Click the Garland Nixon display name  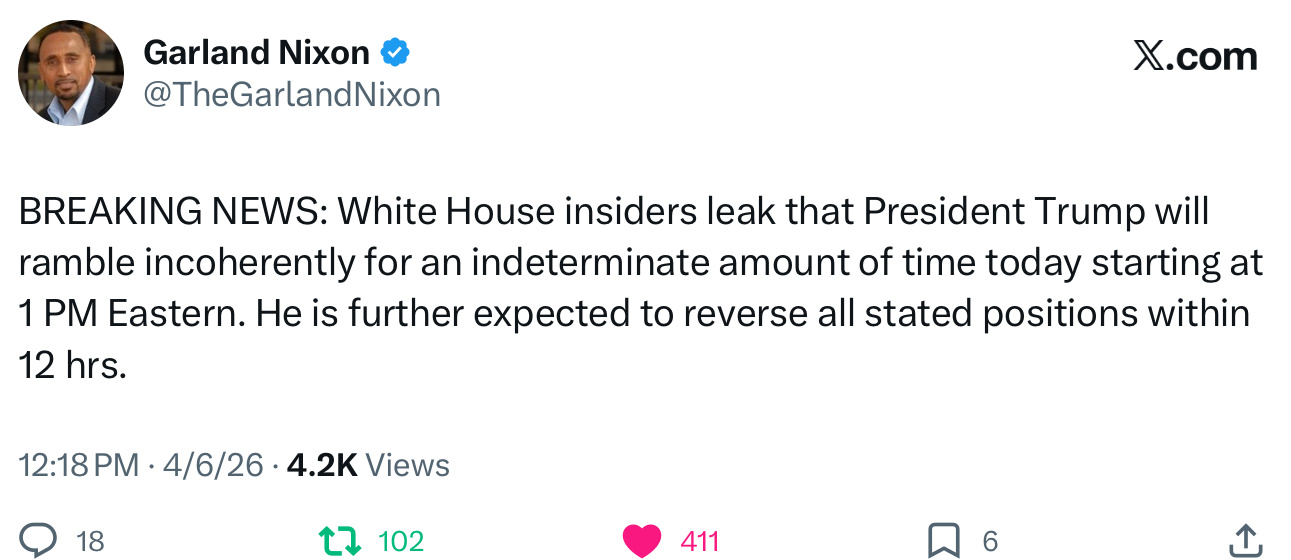257,51
